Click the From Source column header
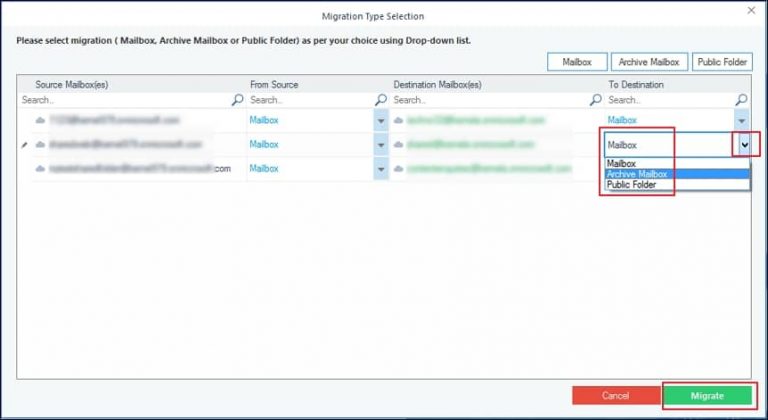 [274, 85]
